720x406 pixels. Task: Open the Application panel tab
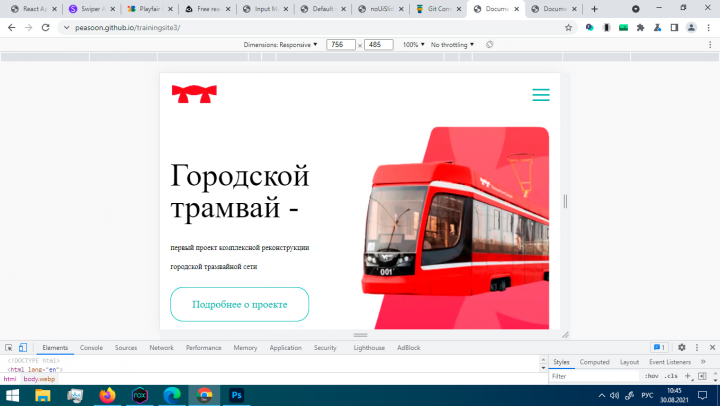tap(285, 348)
